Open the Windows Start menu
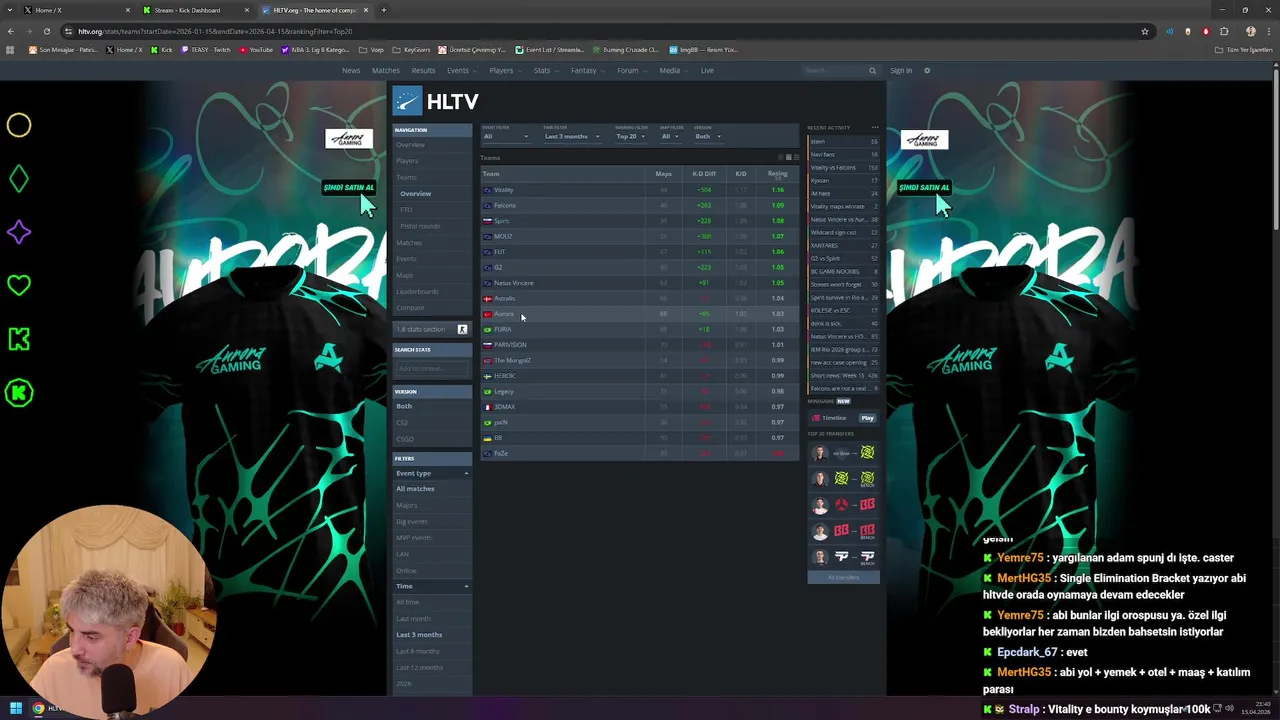Viewport: 1280px width, 720px height. pos(16,708)
